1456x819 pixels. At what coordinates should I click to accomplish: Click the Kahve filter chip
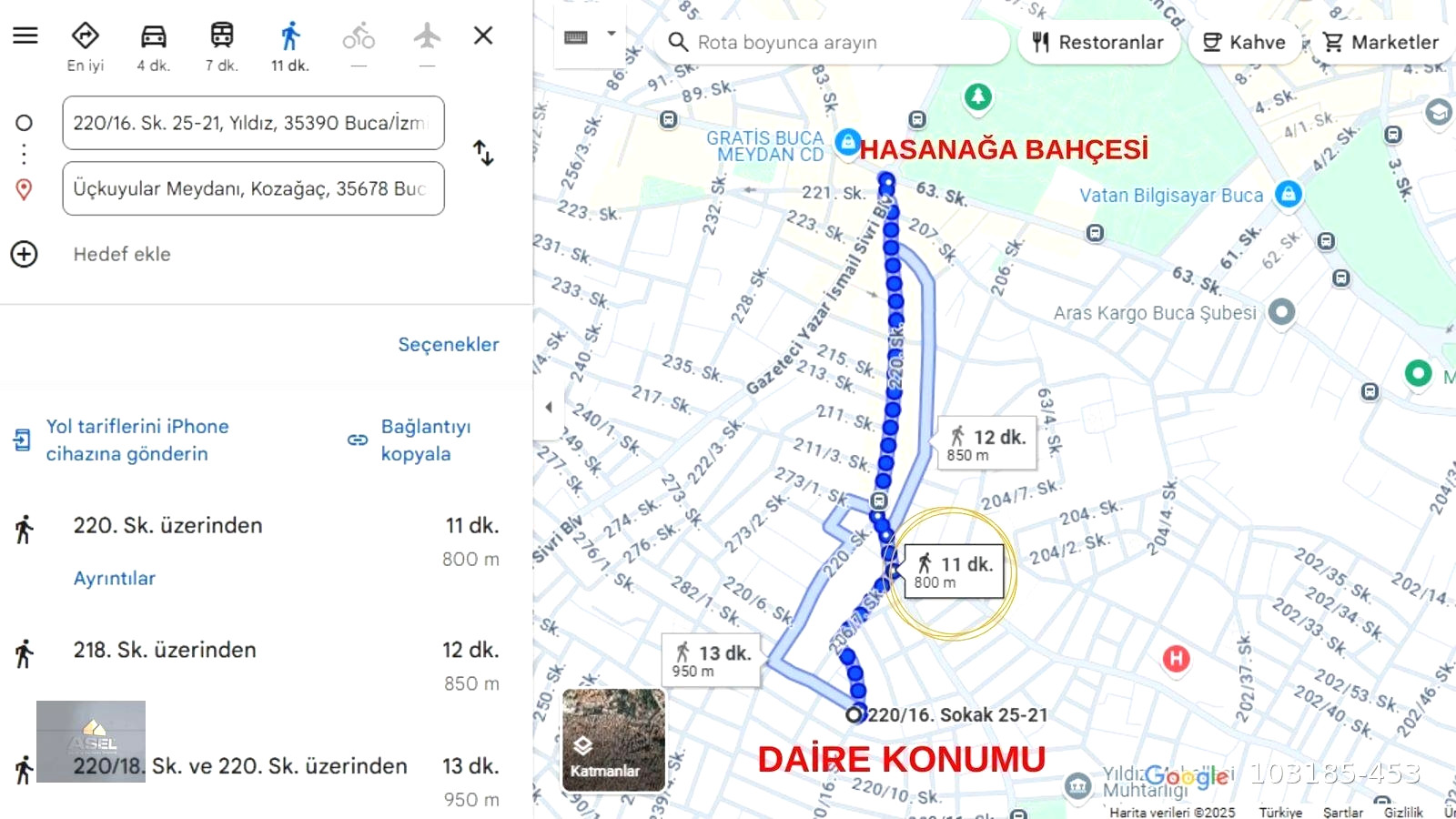[1245, 42]
